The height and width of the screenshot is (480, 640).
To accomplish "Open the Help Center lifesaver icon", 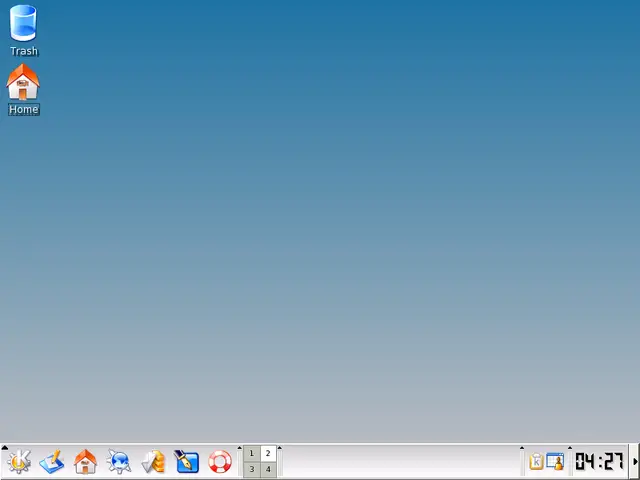I will pyautogui.click(x=220, y=462).
